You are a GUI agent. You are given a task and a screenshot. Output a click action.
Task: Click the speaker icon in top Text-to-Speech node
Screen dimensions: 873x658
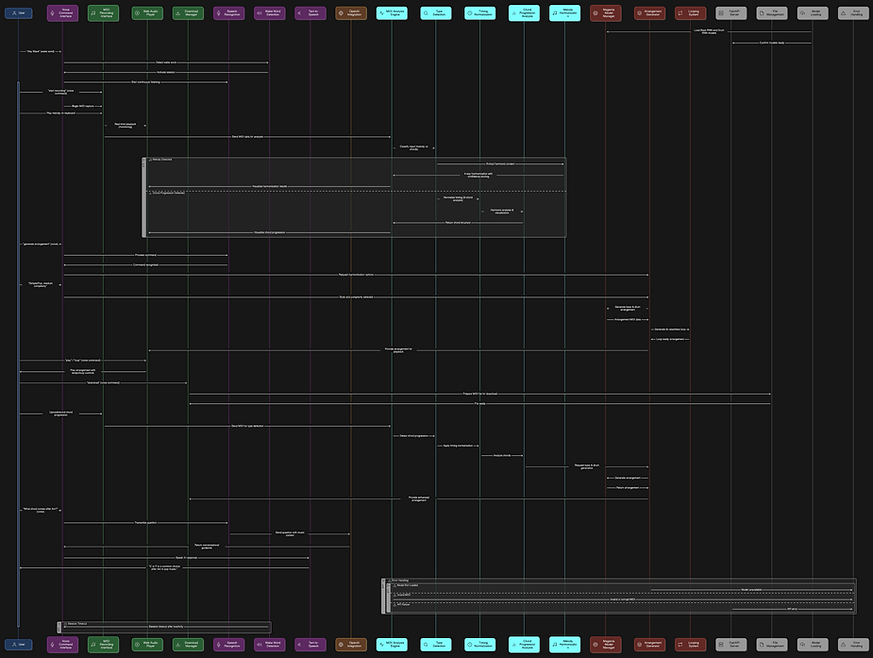tap(300, 13)
